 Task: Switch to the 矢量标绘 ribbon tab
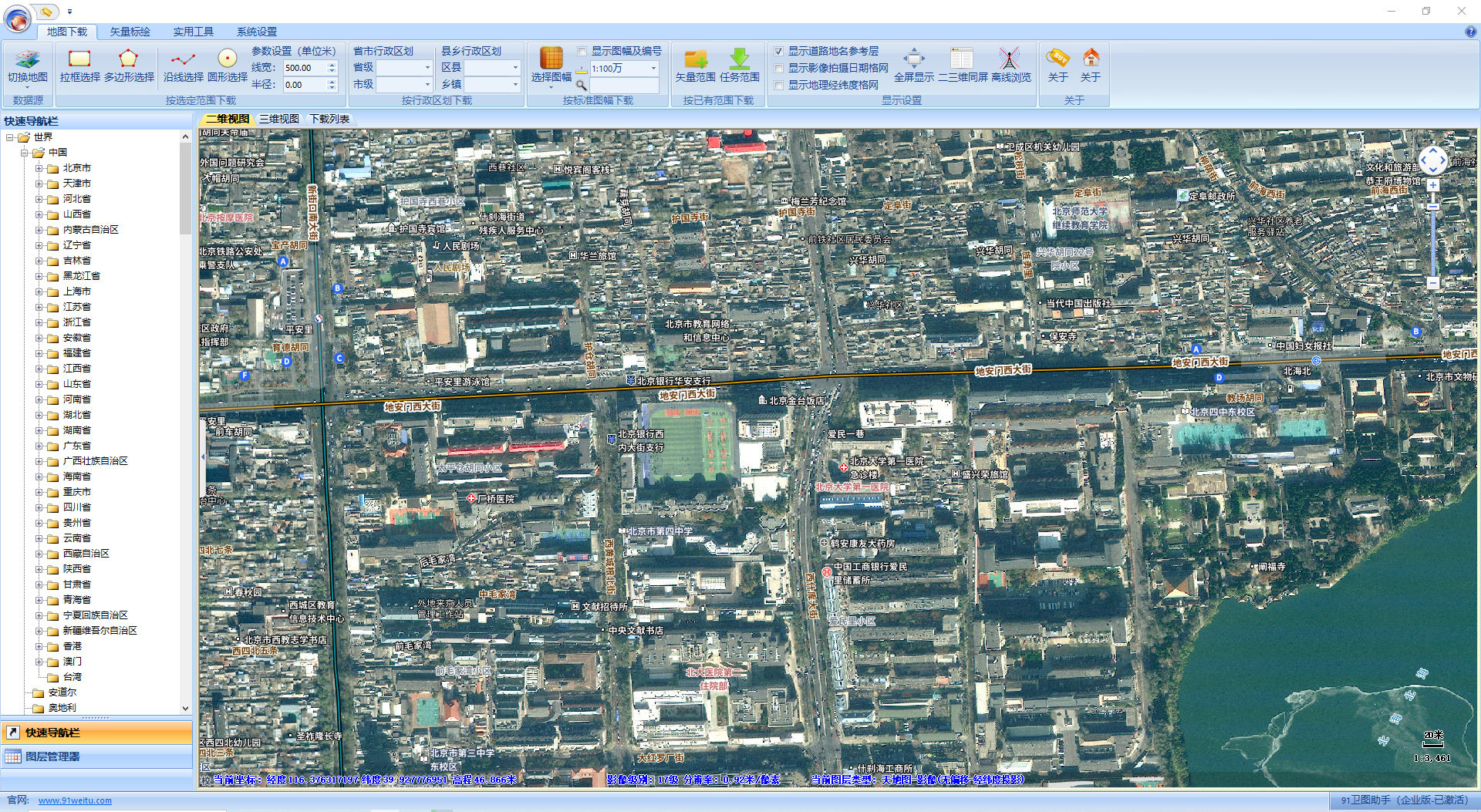pyautogui.click(x=130, y=32)
